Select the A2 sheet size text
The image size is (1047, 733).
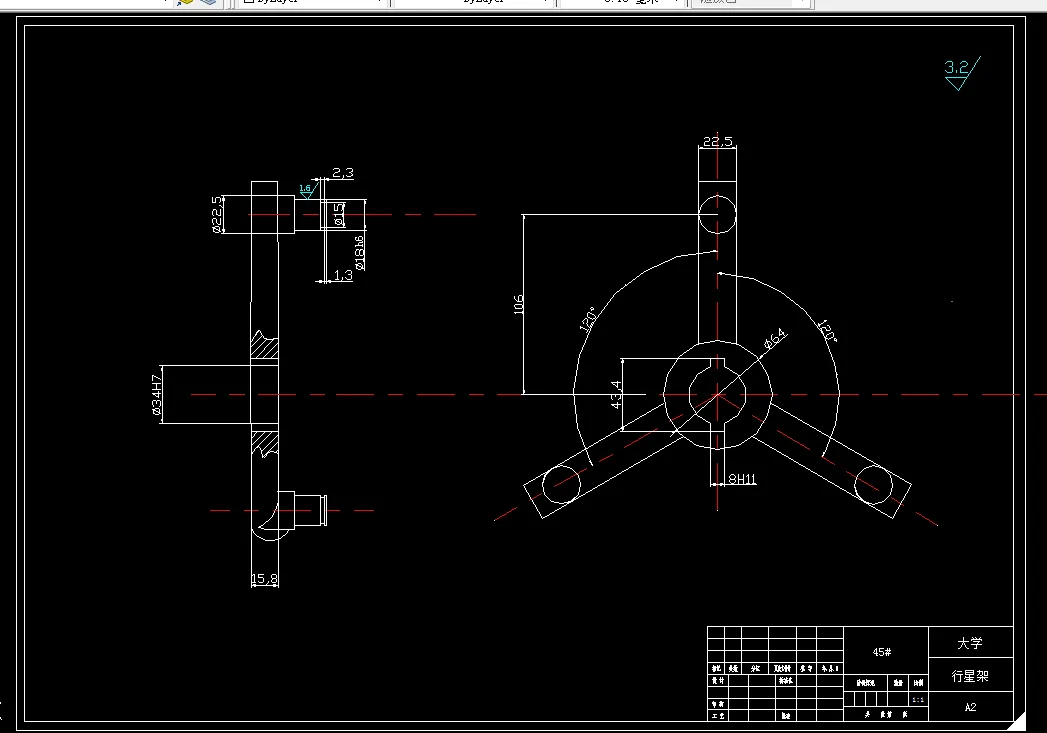(x=970, y=707)
